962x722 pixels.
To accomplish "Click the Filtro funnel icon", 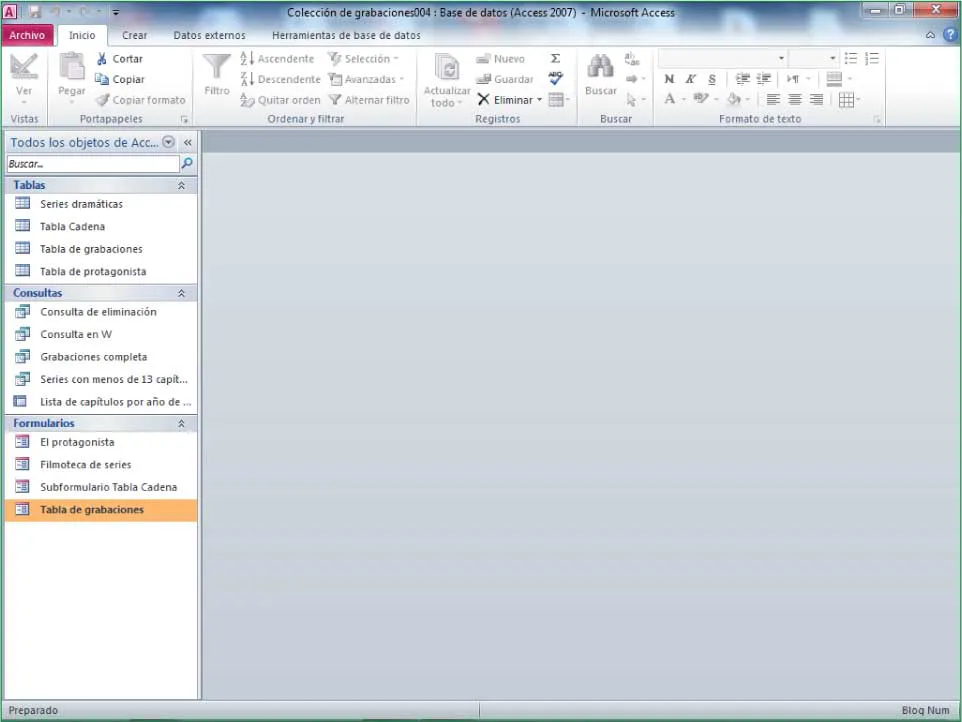I will click(x=216, y=67).
